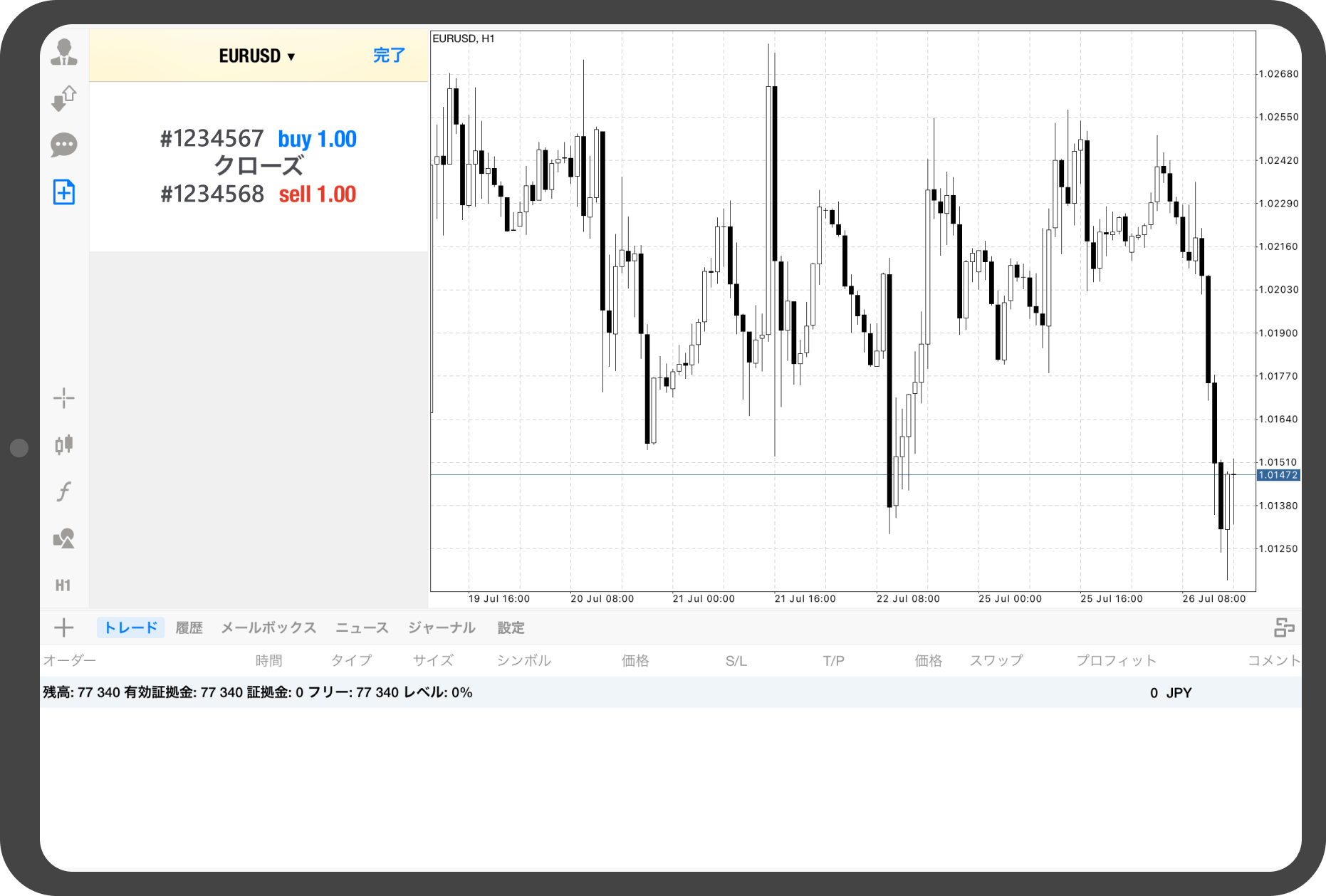Open the メールボックス mailbox tab
The height and width of the screenshot is (896, 1326).
[x=268, y=627]
